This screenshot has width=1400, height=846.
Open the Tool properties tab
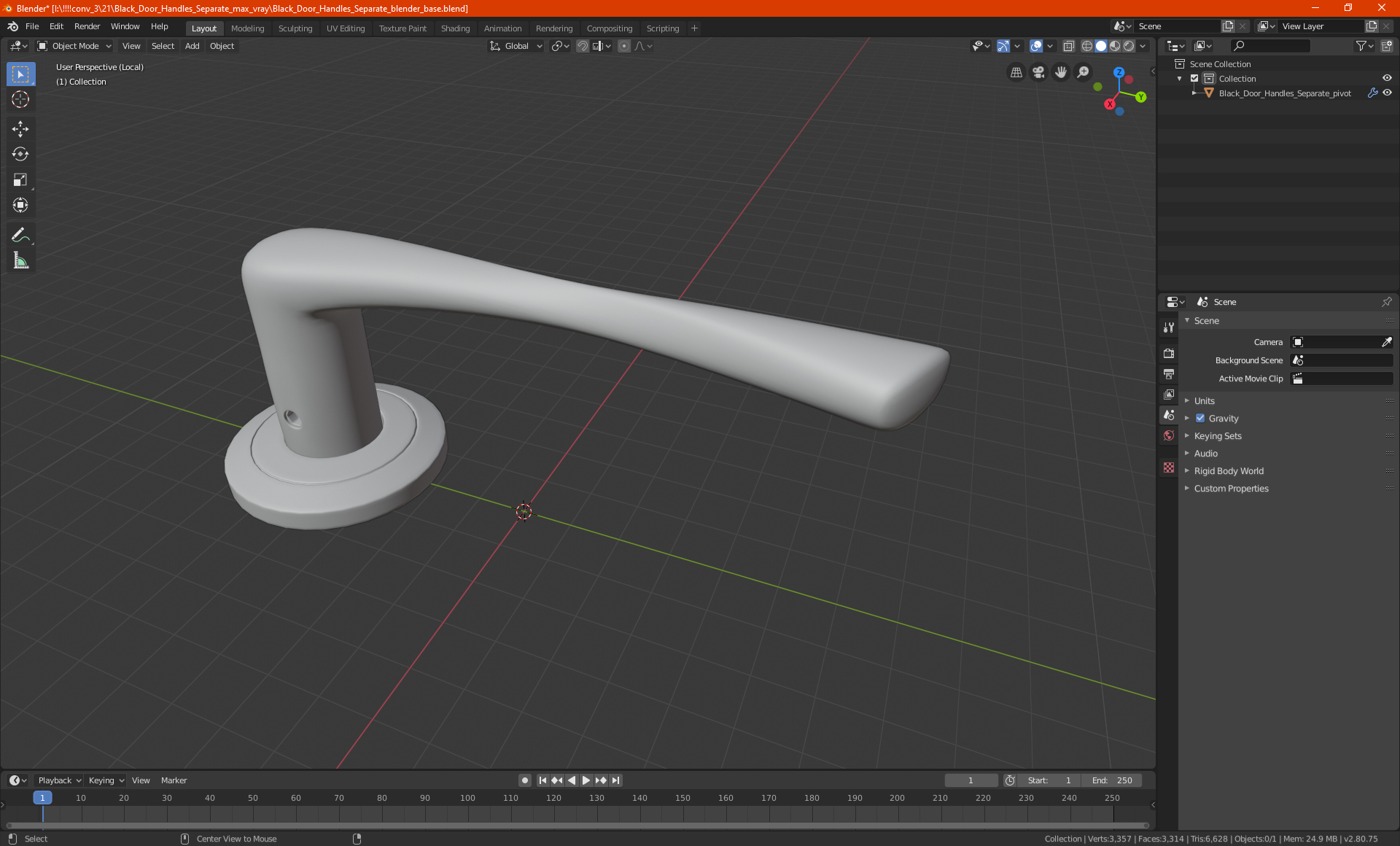point(1169,327)
